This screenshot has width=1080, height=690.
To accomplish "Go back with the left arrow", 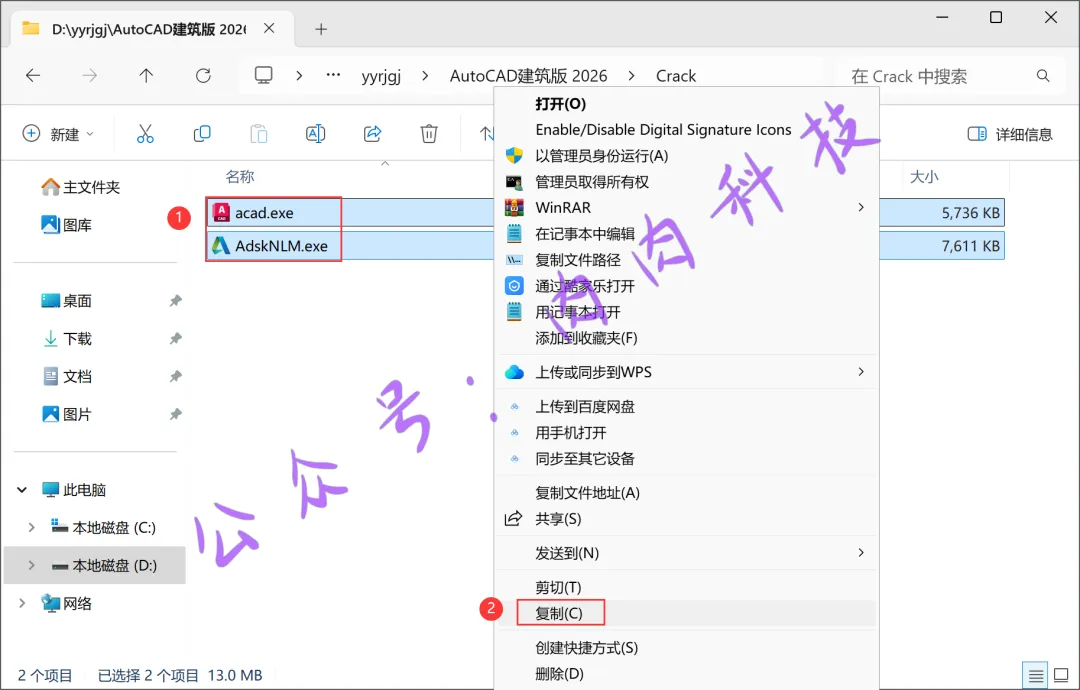I will (33, 76).
